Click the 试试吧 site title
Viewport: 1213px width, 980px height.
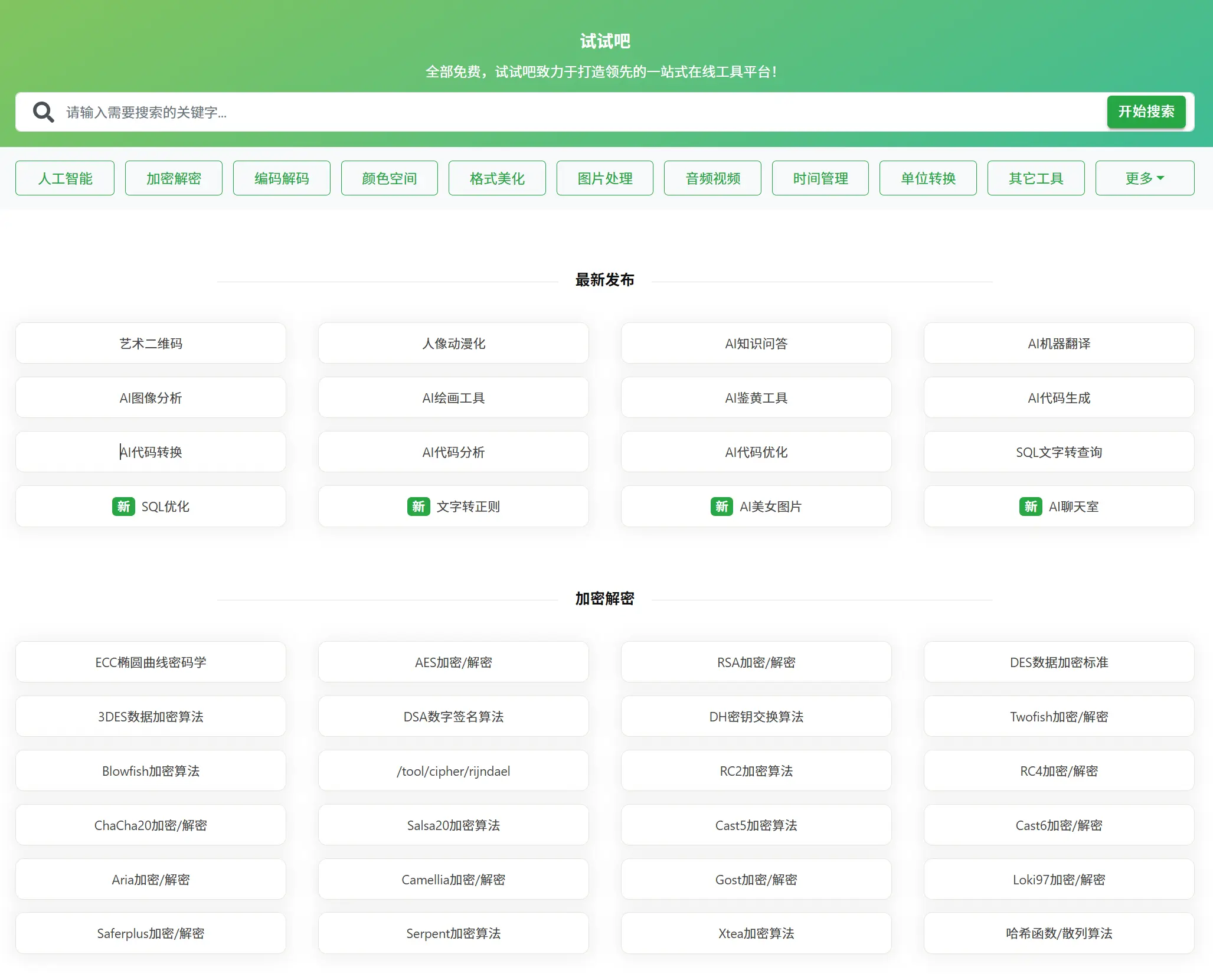point(605,41)
